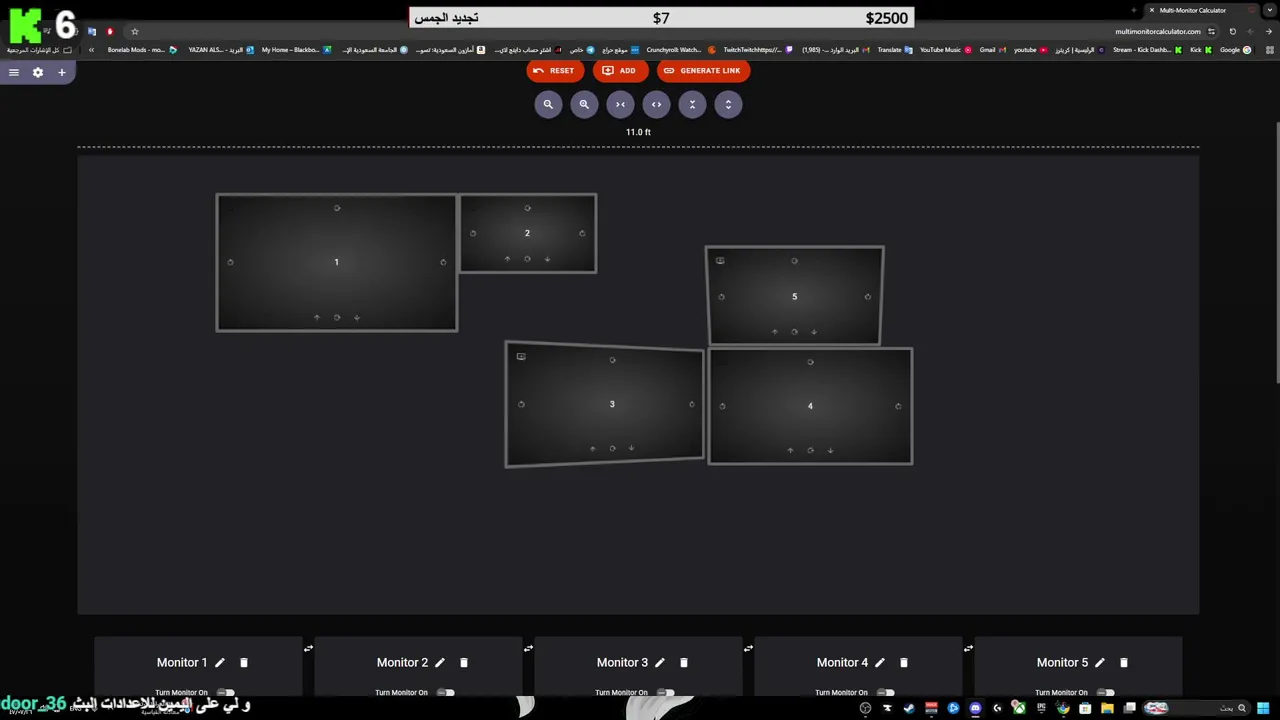Click the ADD button
Image resolution: width=1280 pixels, height=720 pixels.
tap(619, 71)
